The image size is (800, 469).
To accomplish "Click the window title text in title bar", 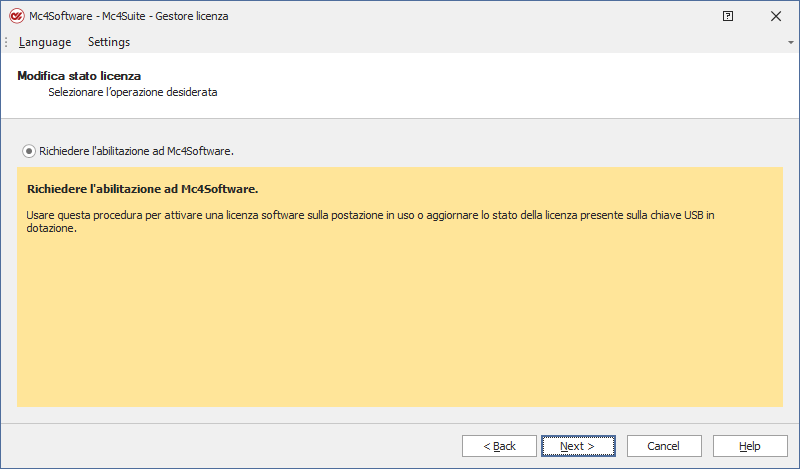I will coord(129,16).
